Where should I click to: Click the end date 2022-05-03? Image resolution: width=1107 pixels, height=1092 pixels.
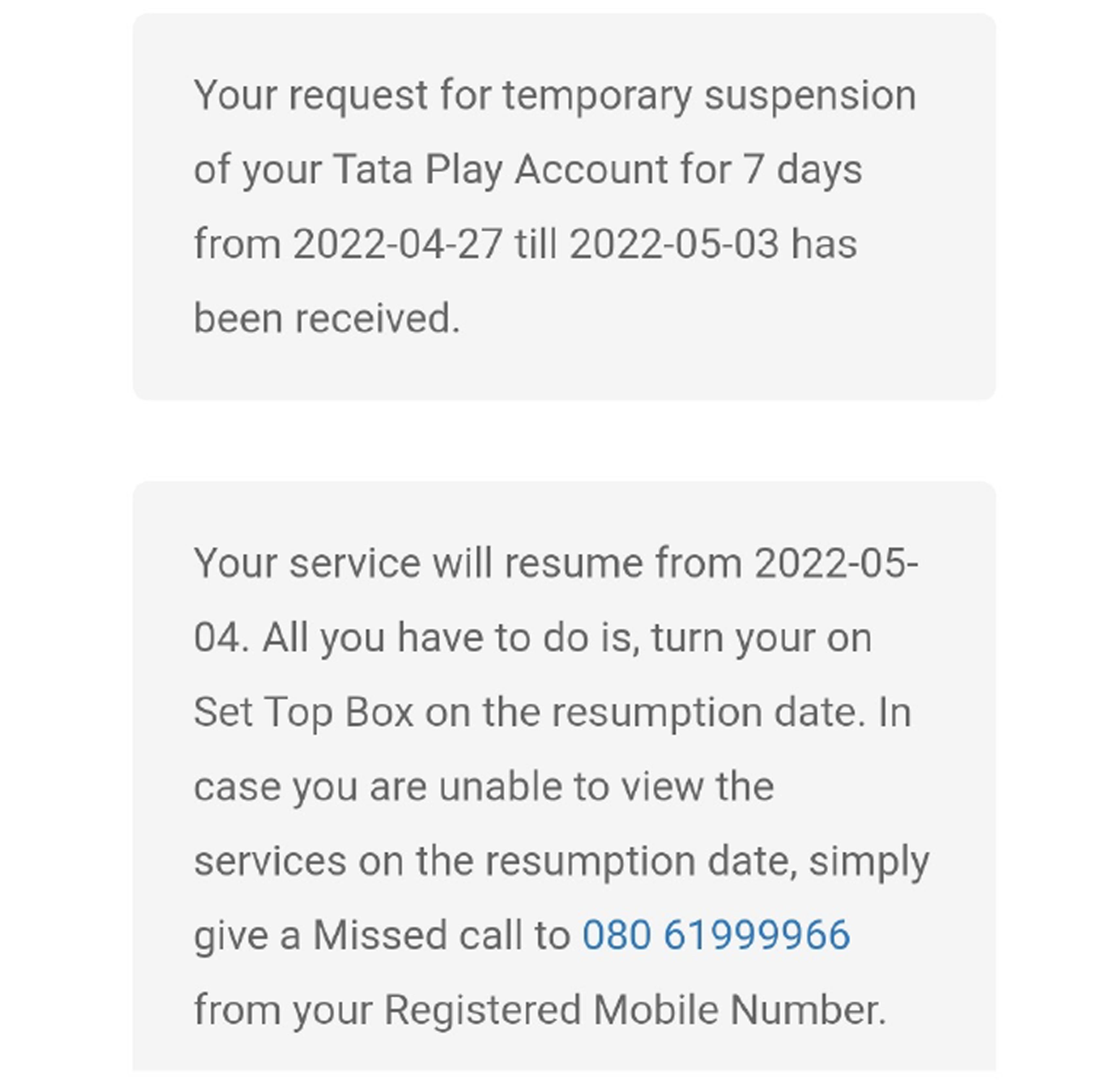pyautogui.click(x=674, y=244)
